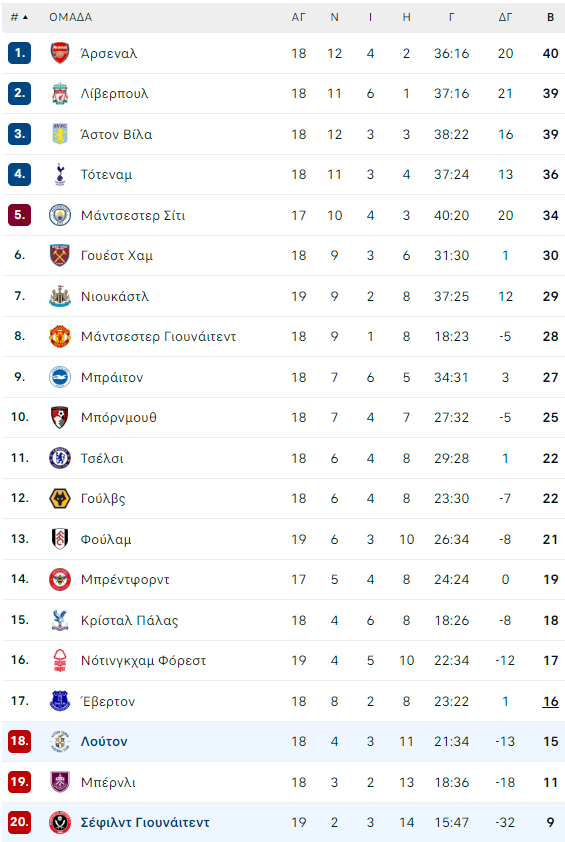Click the red 20. position badge
The height and width of the screenshot is (842, 565).
(x=19, y=822)
